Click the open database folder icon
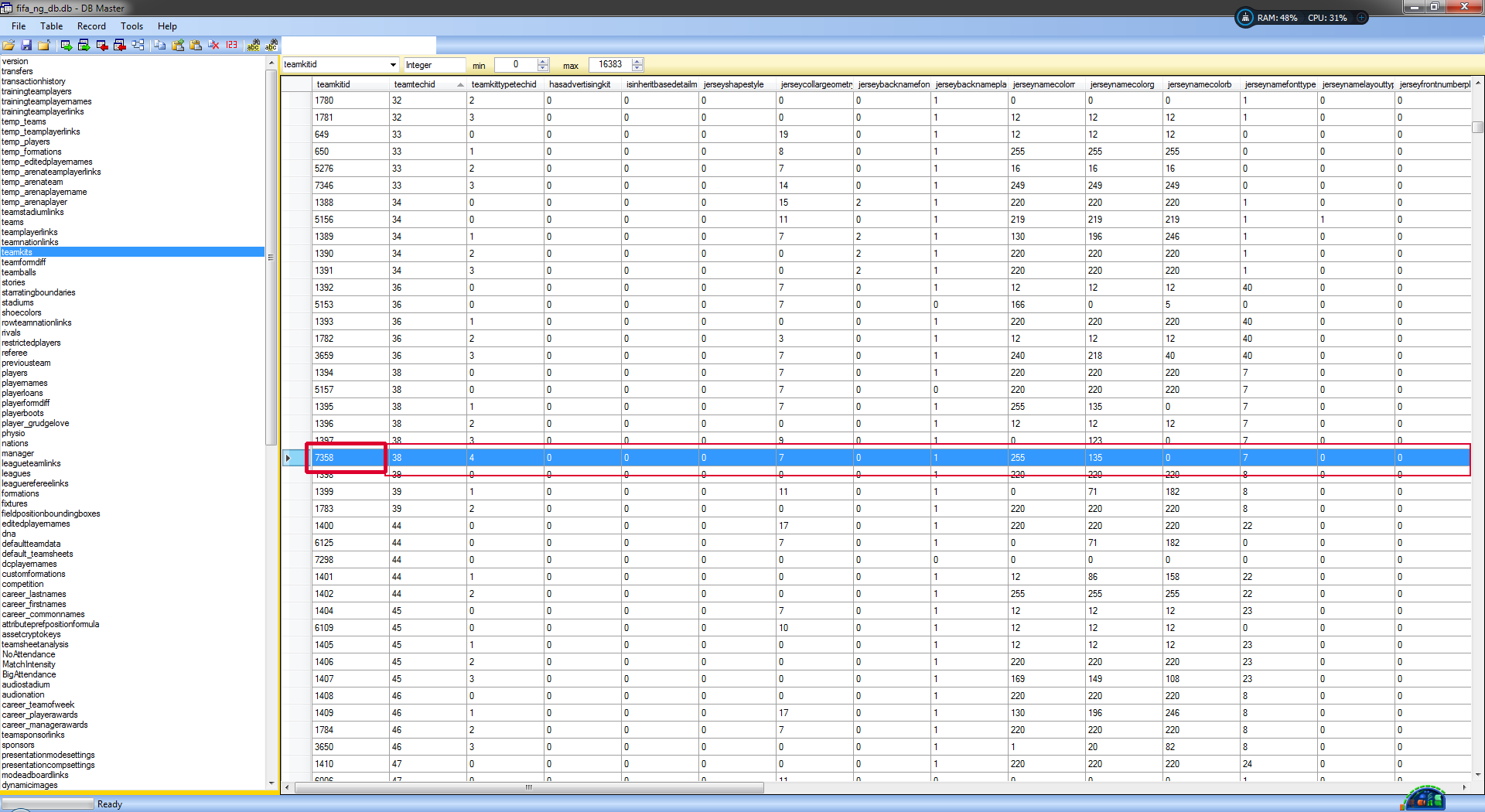Screen dimensions: 1485x812 point(9,46)
